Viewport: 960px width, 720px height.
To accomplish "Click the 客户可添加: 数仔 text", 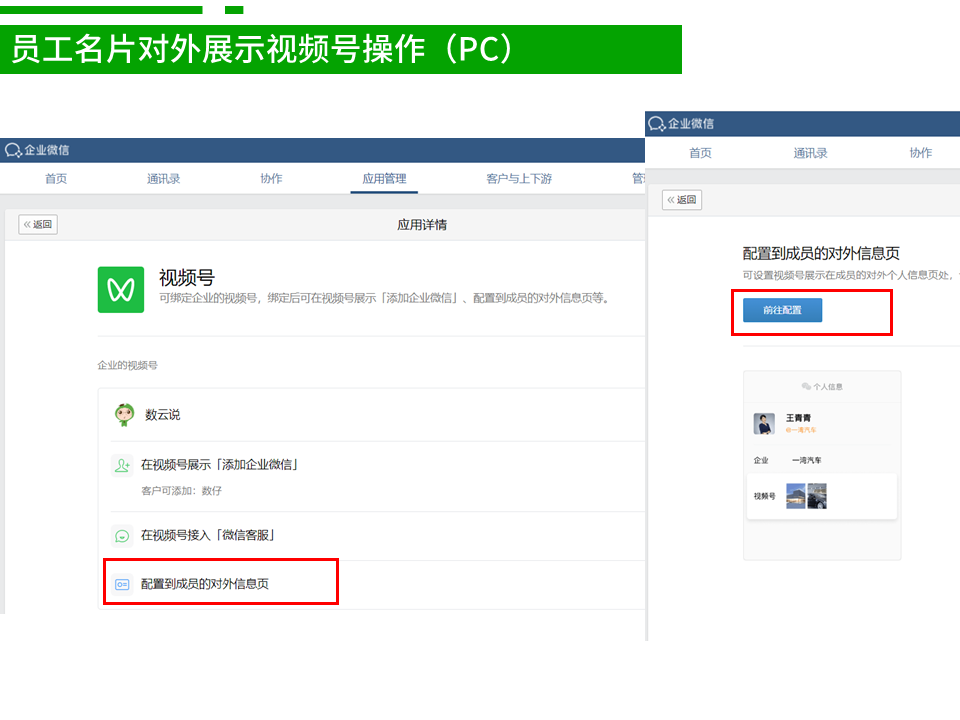I will click(181, 491).
